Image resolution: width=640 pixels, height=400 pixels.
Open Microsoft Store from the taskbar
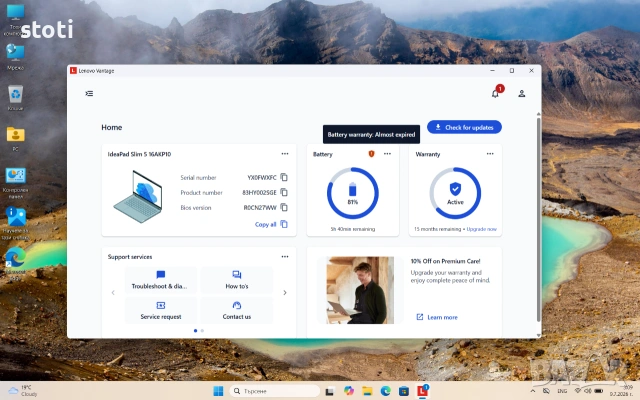click(404, 391)
